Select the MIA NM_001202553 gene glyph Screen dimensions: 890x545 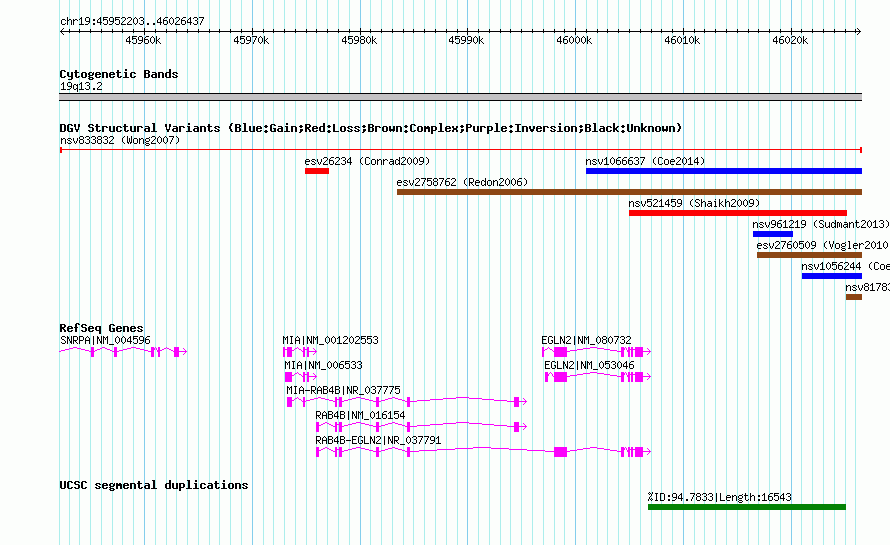(300, 352)
